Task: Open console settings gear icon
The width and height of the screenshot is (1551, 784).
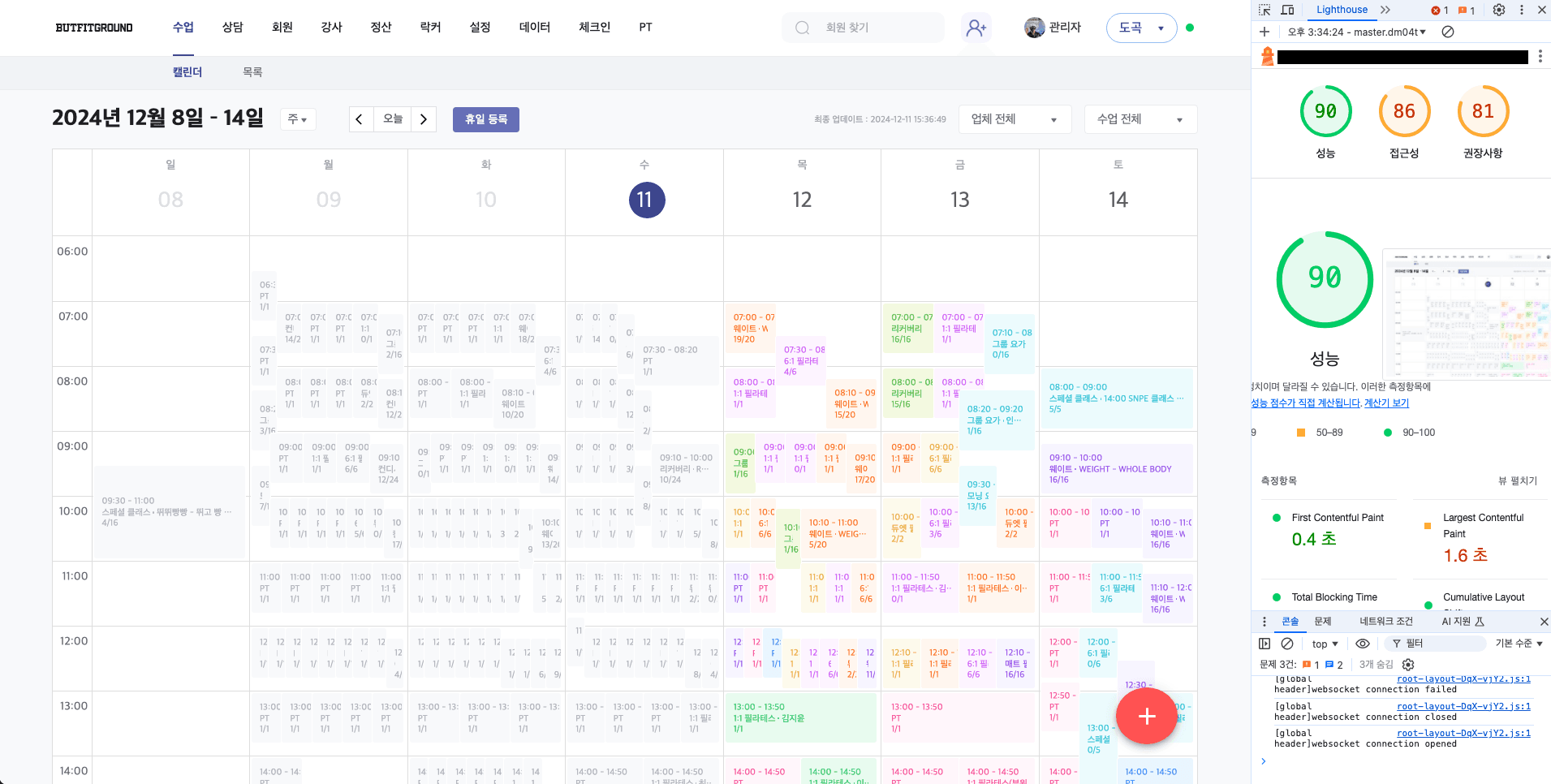Action: point(1408,665)
